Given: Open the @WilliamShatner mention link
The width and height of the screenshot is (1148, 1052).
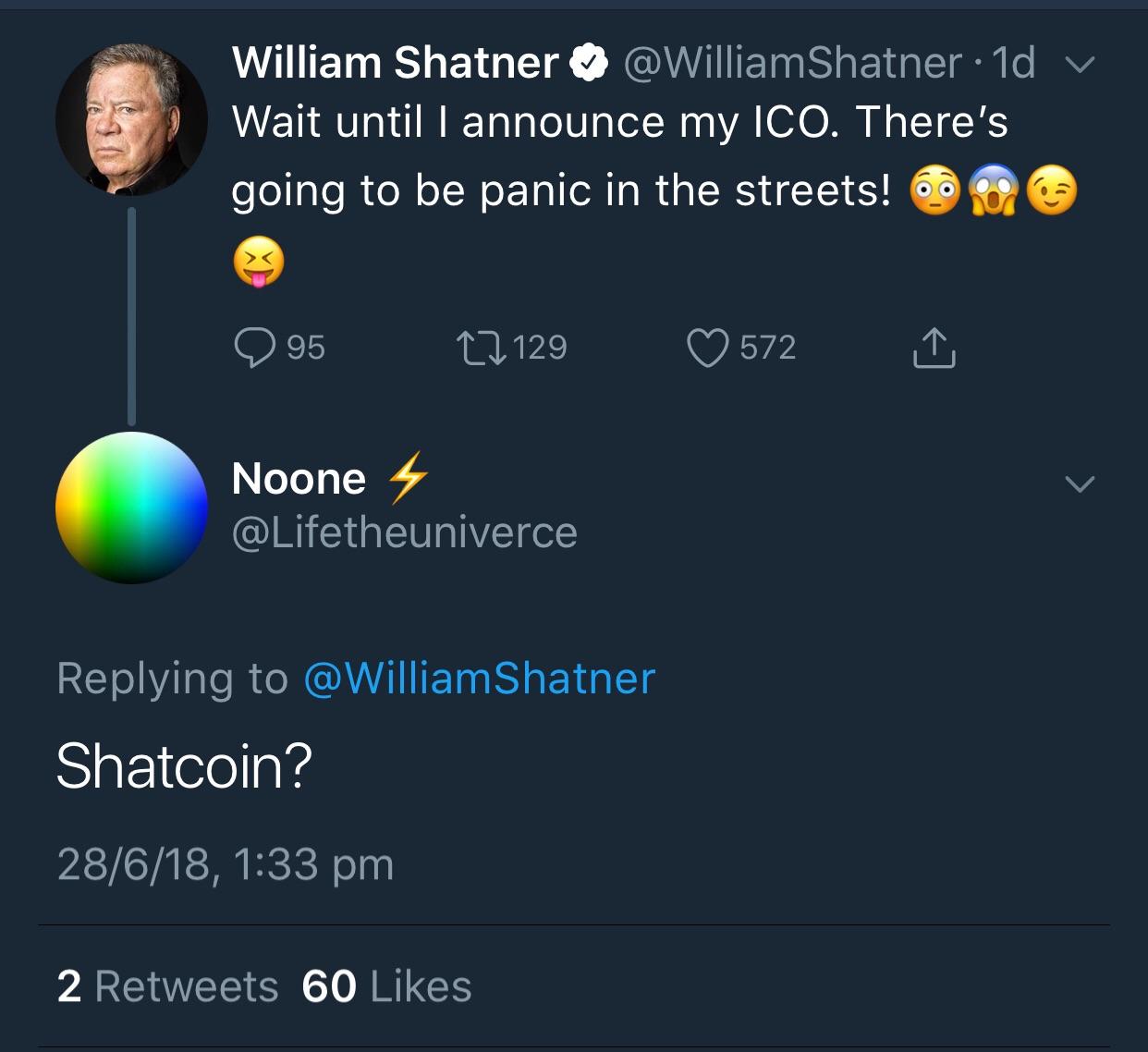Looking at the screenshot, I should (480, 679).
